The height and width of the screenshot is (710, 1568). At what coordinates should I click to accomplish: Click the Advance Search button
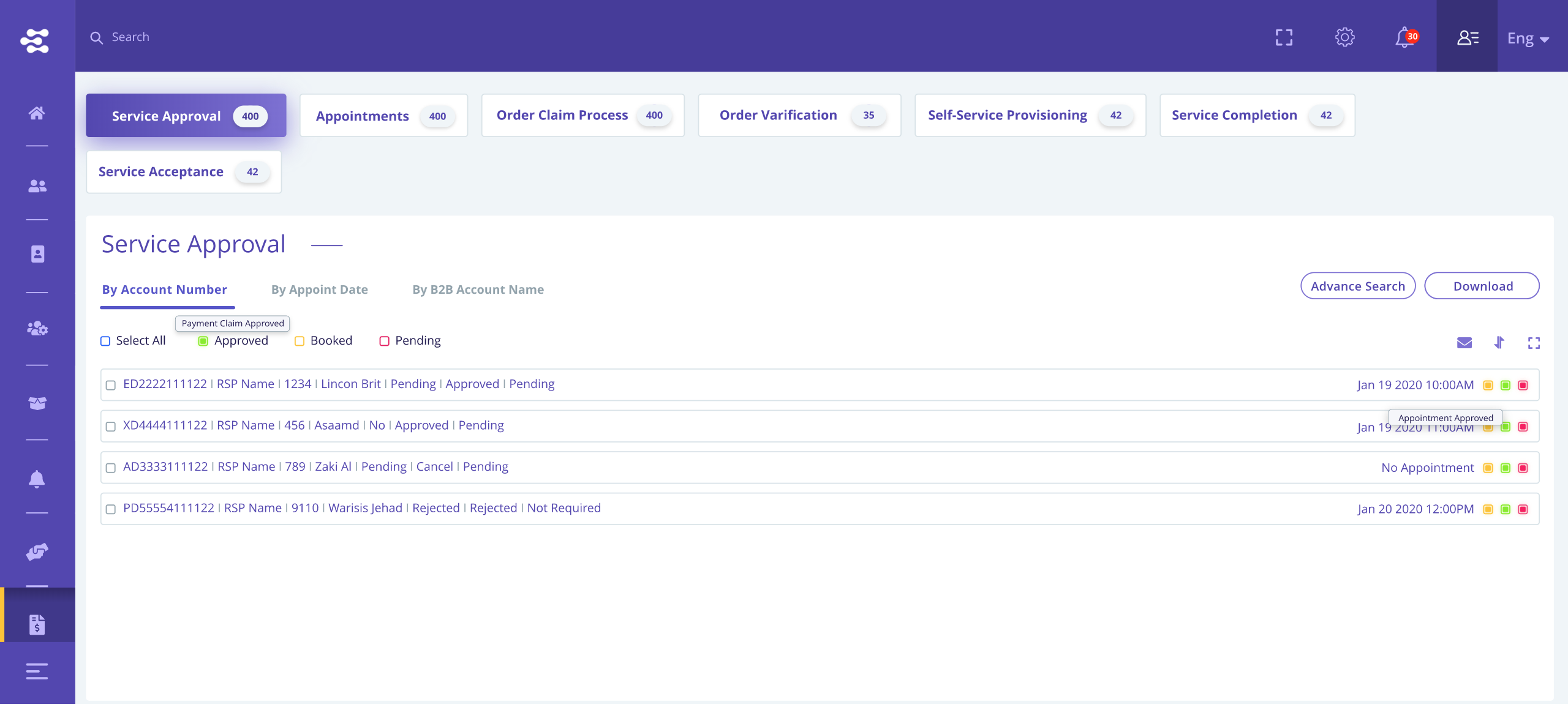1358,286
